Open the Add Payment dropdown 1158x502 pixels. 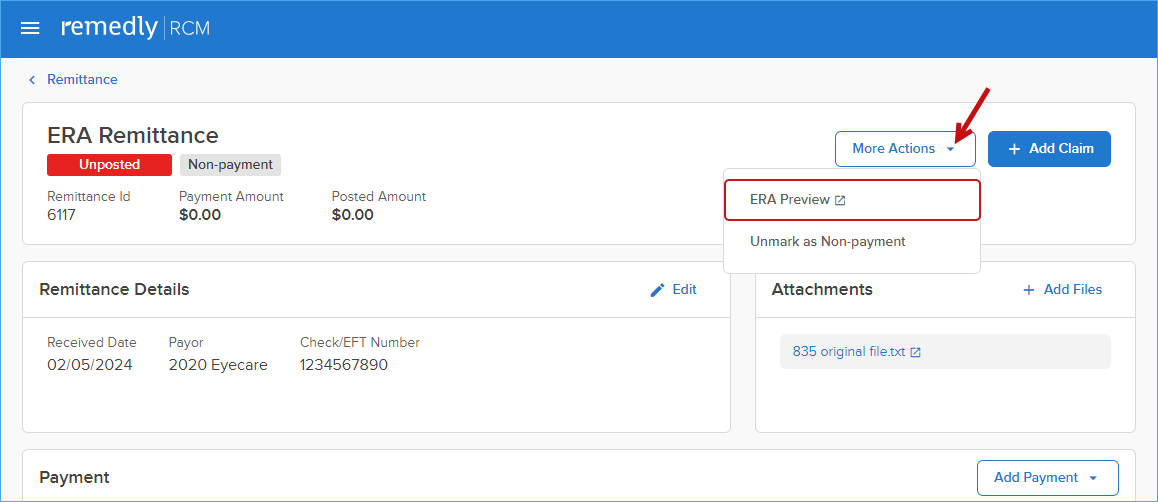coord(1047,478)
